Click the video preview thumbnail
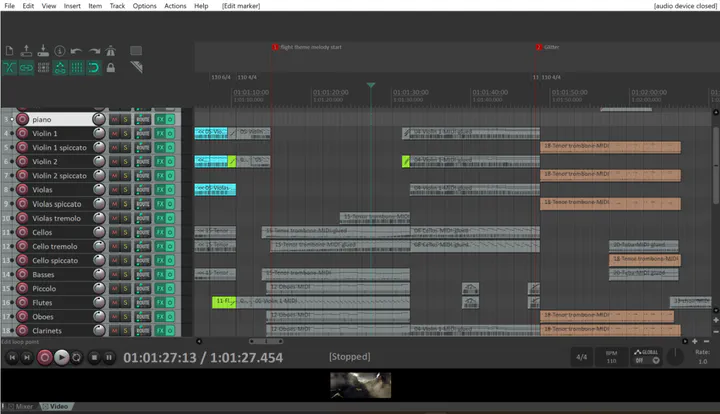 360,385
